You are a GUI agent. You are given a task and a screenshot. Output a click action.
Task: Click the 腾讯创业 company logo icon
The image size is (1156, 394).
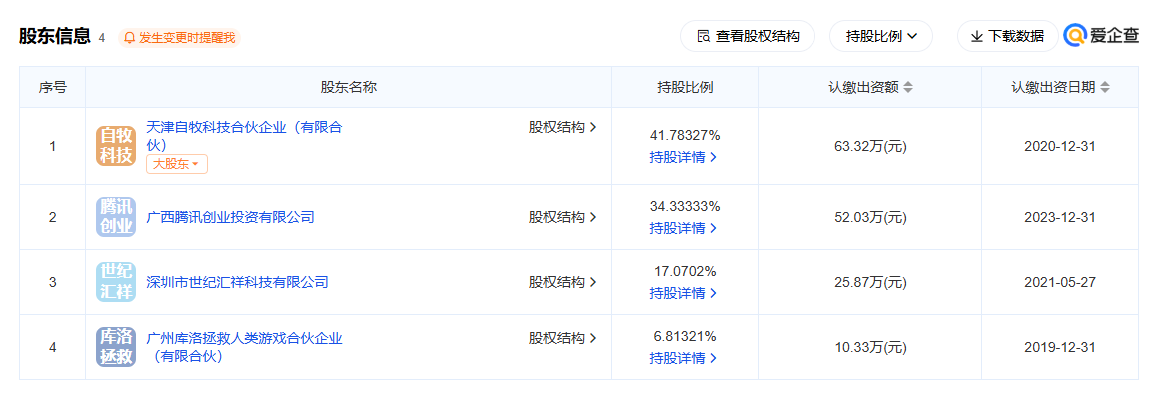116,217
